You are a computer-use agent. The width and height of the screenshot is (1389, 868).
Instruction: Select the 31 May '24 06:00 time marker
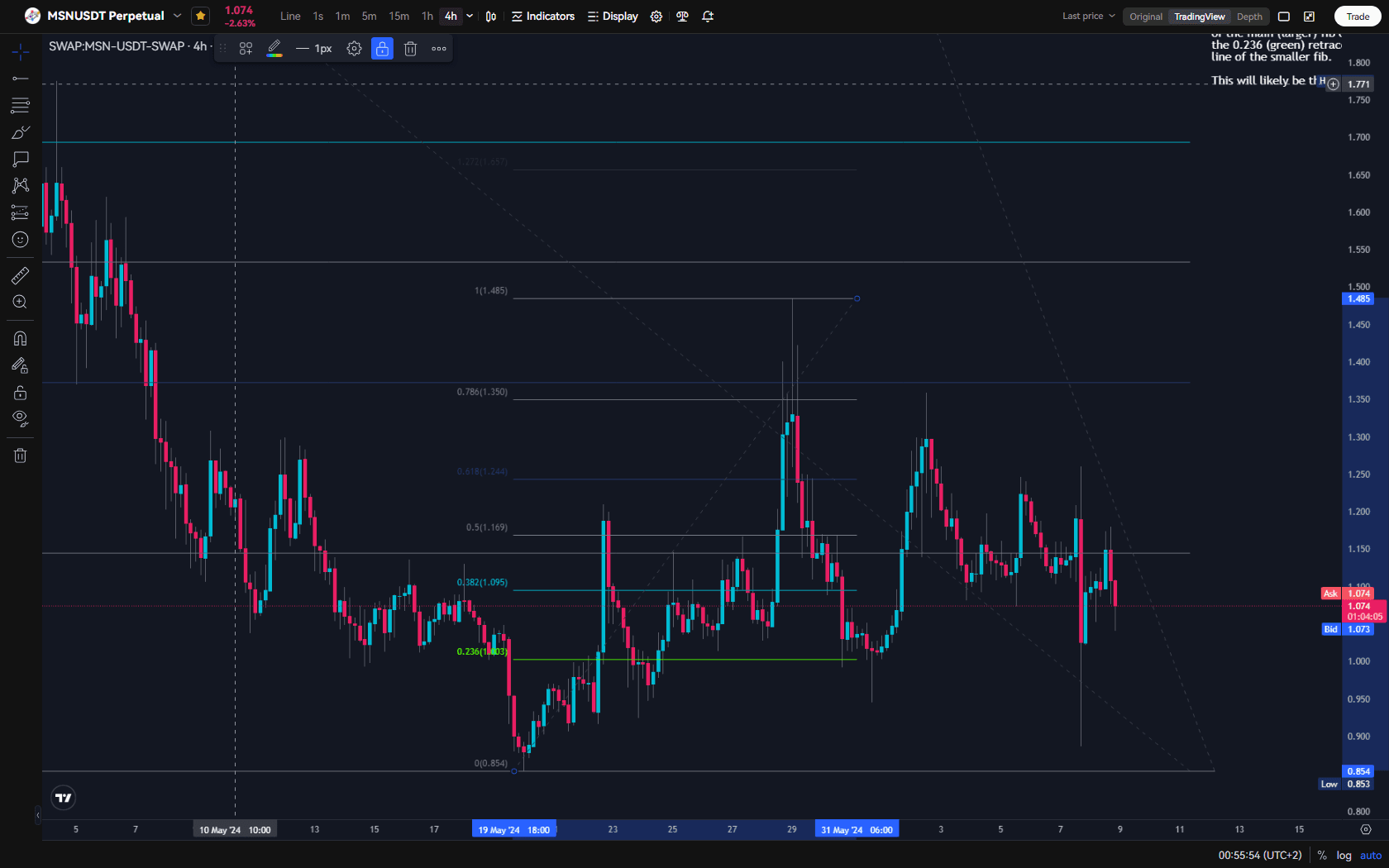coord(857,830)
